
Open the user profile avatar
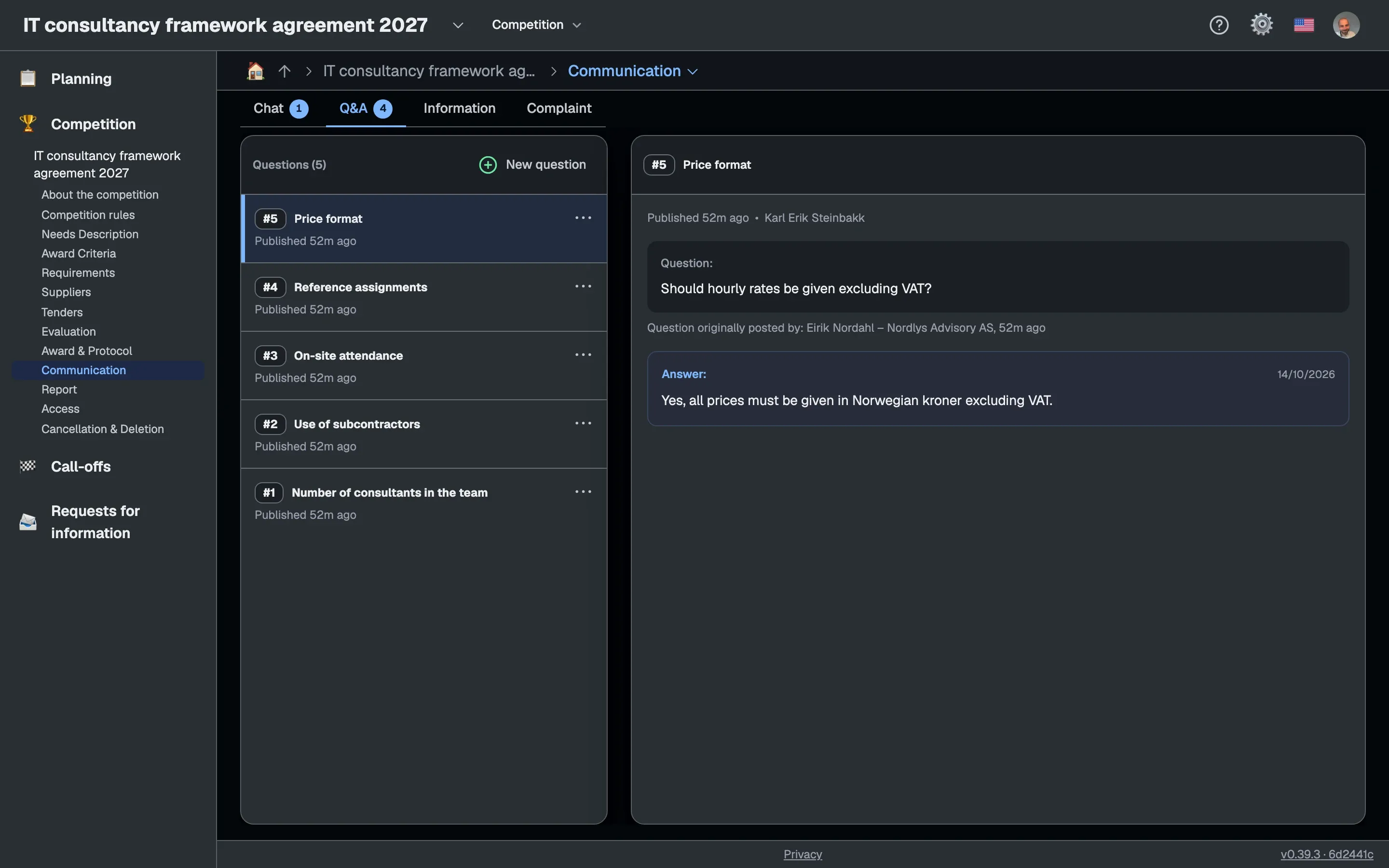(1346, 25)
